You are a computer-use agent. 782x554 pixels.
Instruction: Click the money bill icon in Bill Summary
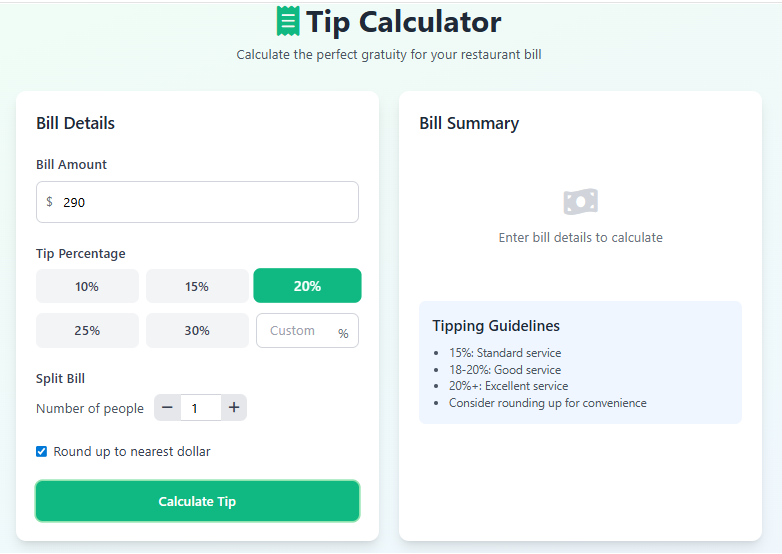coord(580,202)
